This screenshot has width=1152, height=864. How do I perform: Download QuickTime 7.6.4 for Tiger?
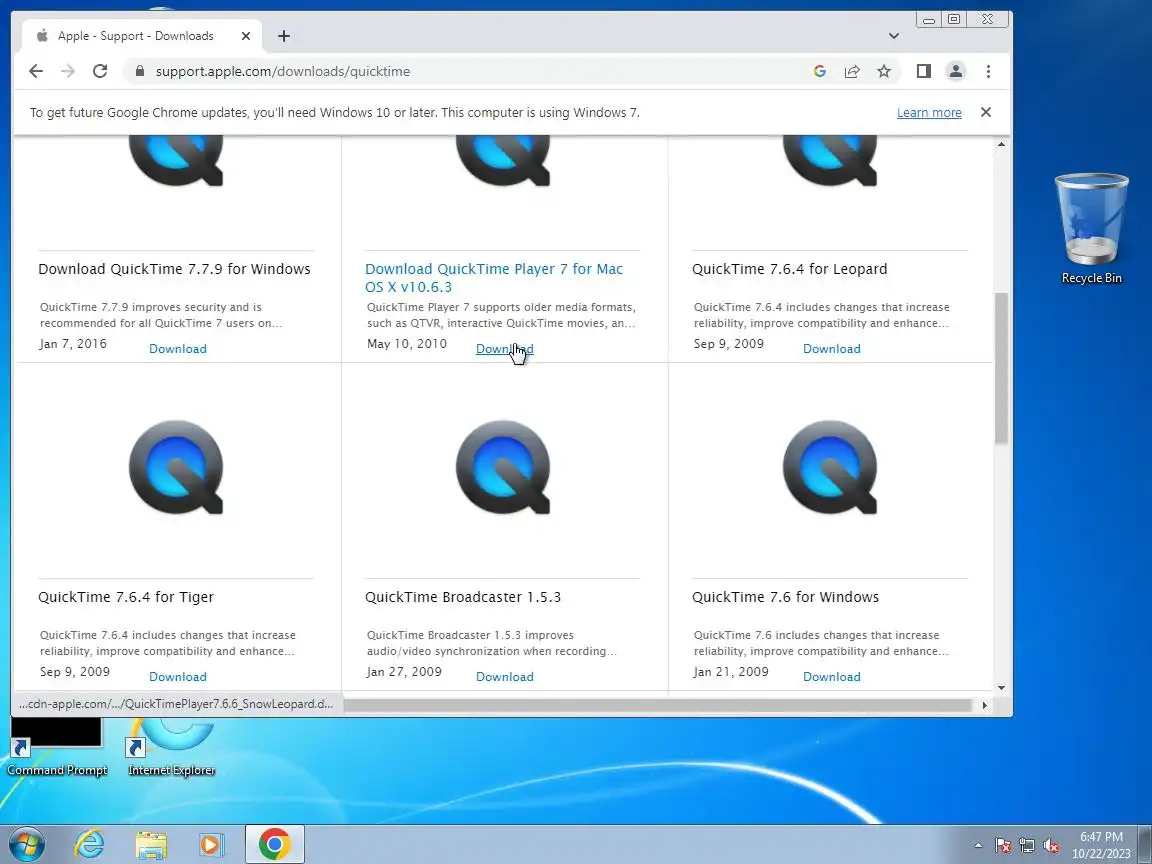[x=178, y=677]
